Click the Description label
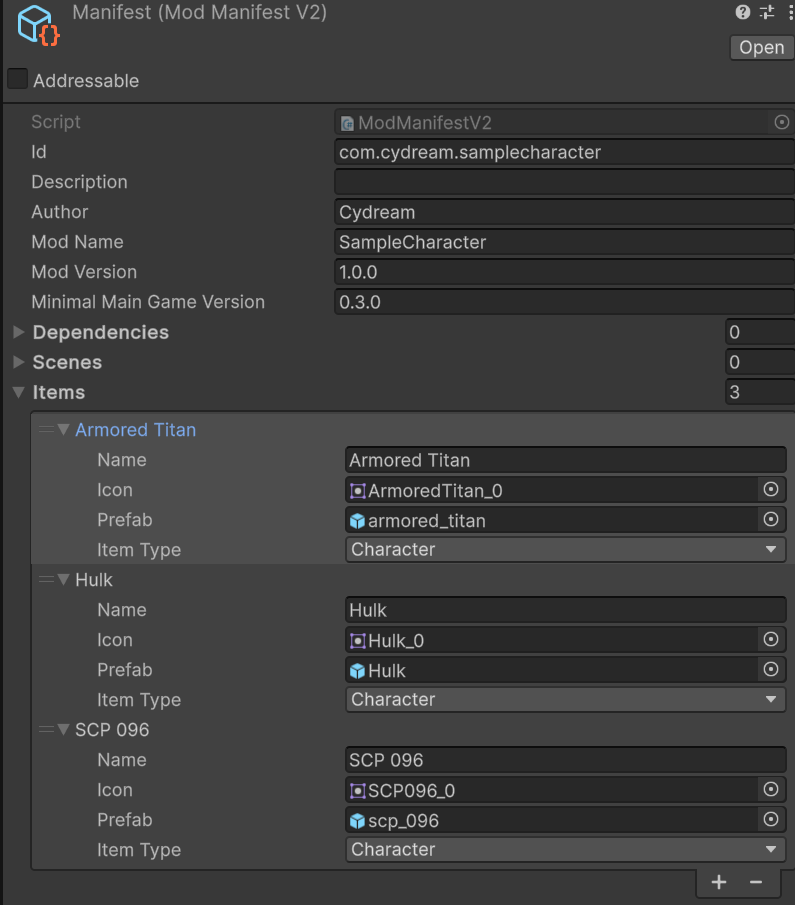This screenshot has width=795, height=905. tap(79, 182)
